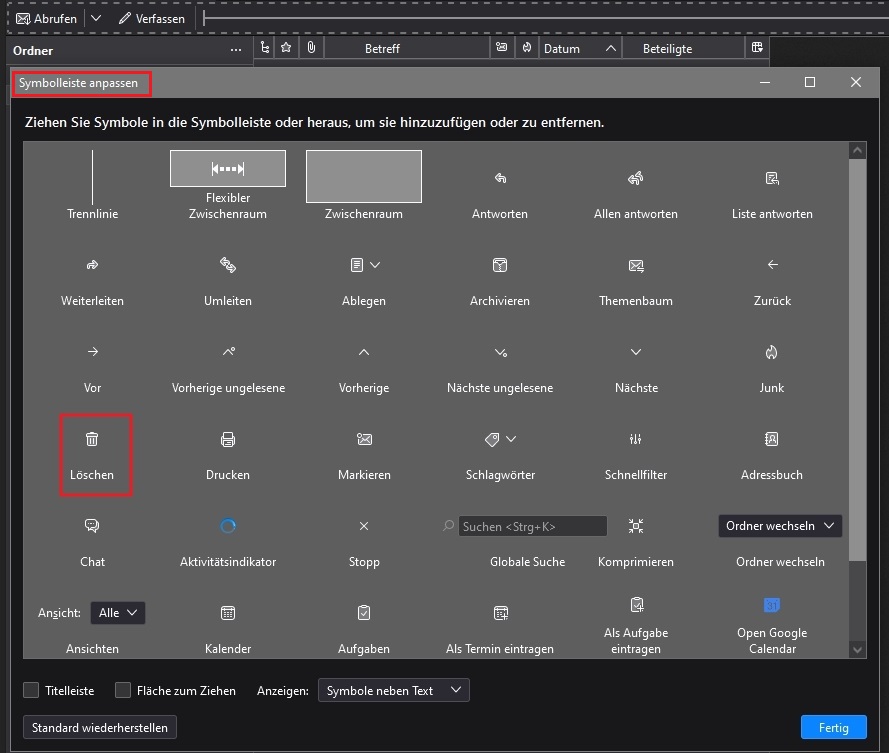Toggle the Fläche zum Ziehen checkbox
This screenshot has height=753, width=889.
tap(122, 690)
